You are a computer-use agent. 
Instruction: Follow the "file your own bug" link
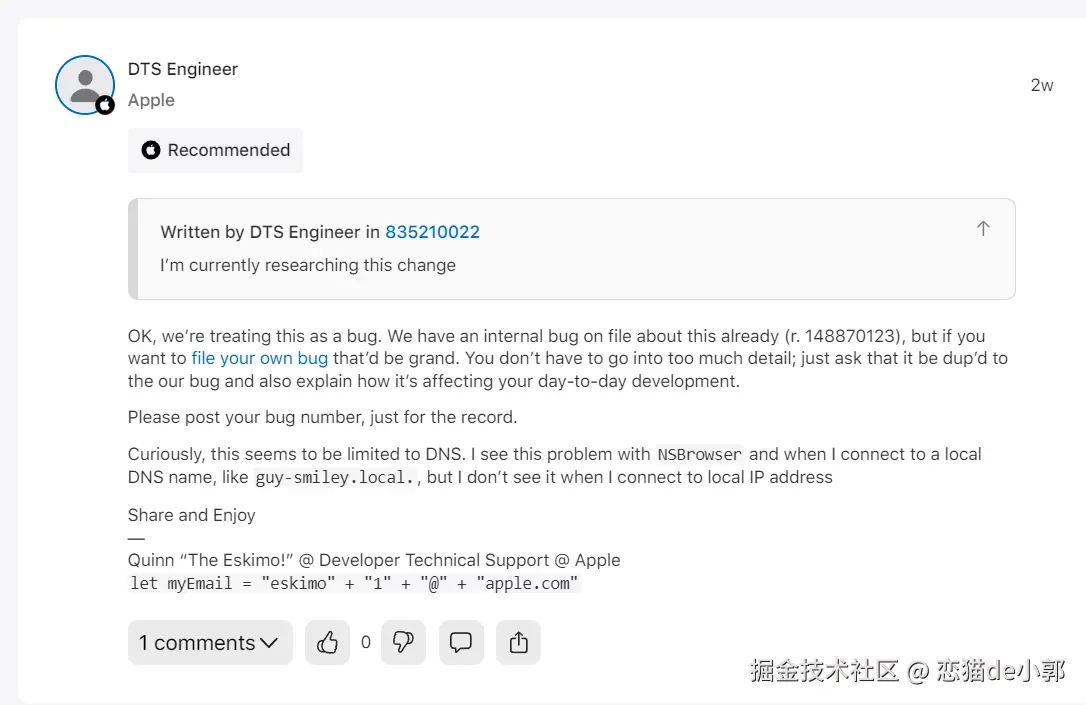pos(260,358)
